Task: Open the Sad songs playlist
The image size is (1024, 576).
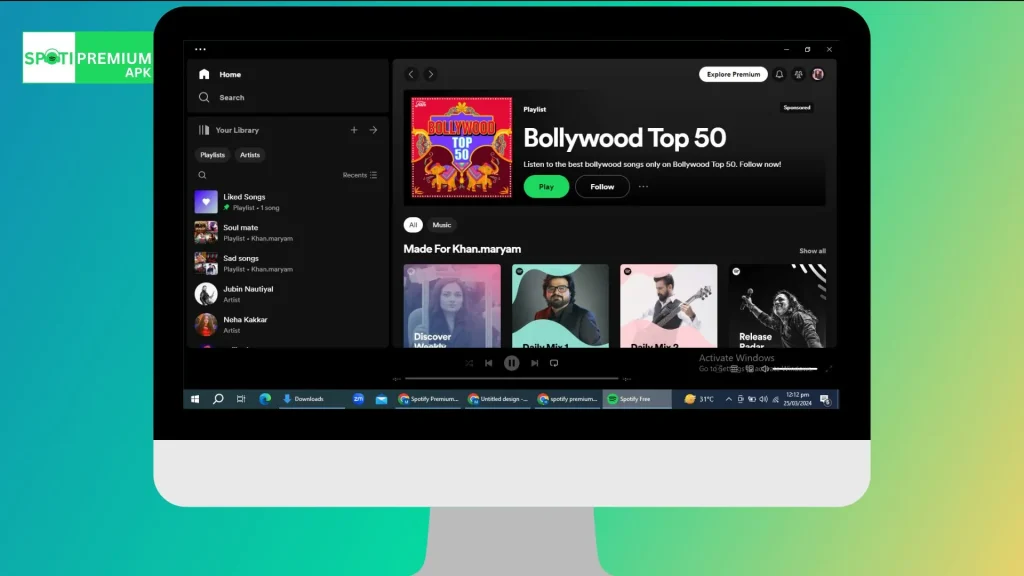Action: click(287, 263)
